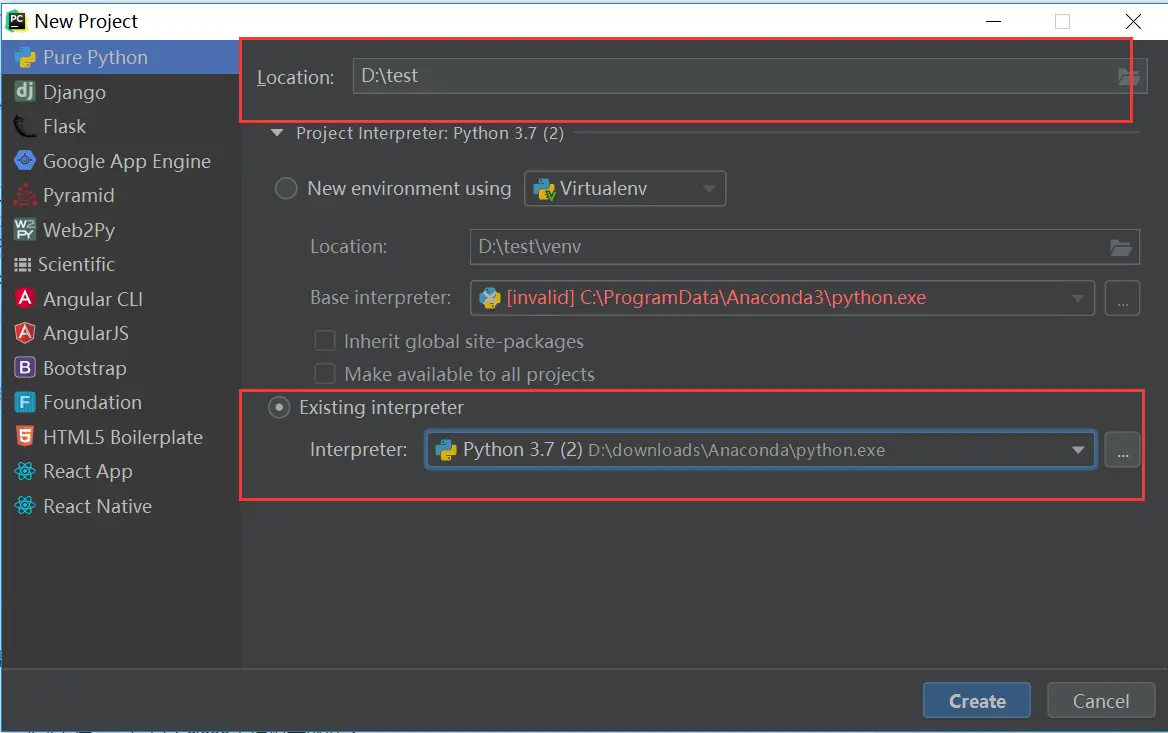Browse folder icon for project Location
Image resolution: width=1168 pixels, height=733 pixels.
(1129, 76)
